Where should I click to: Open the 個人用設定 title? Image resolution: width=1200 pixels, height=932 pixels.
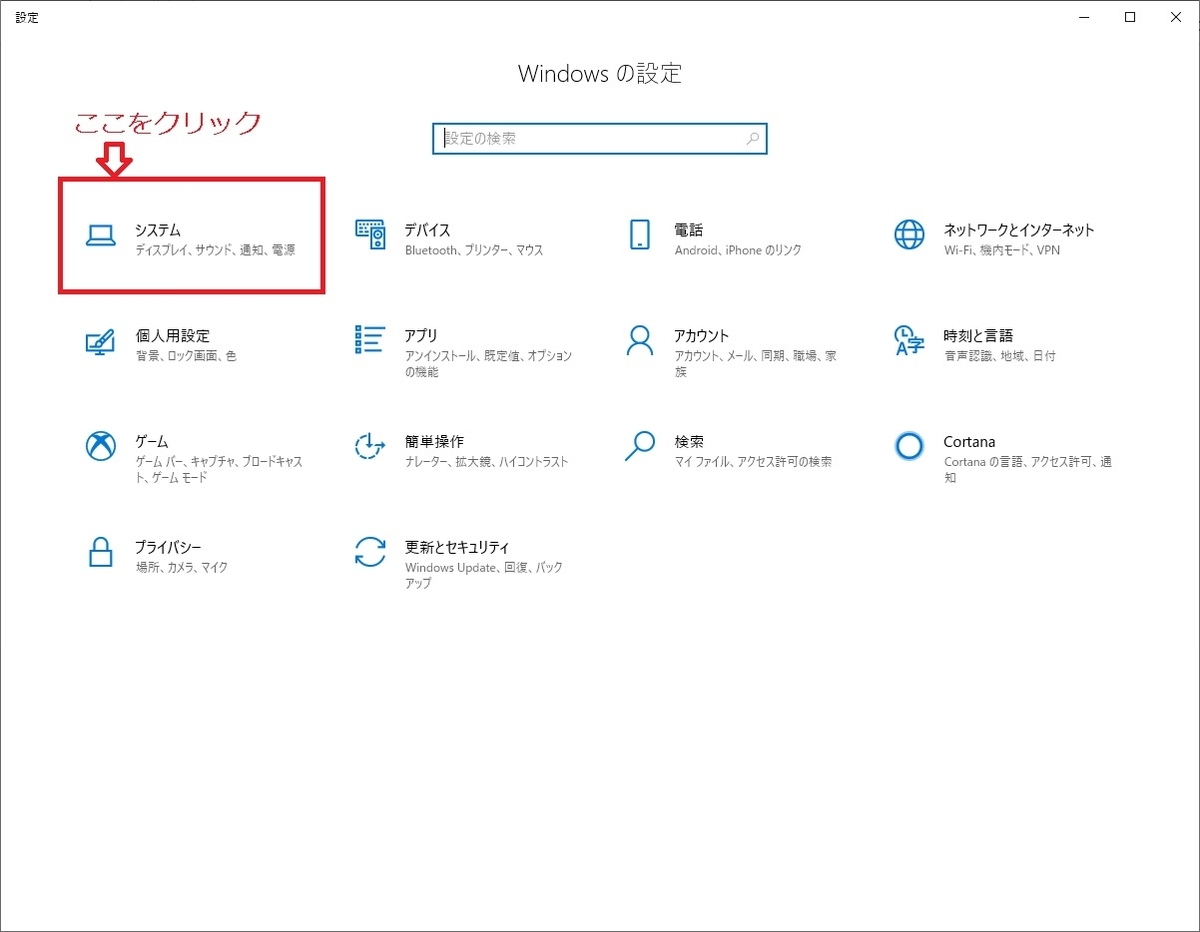tap(173, 336)
